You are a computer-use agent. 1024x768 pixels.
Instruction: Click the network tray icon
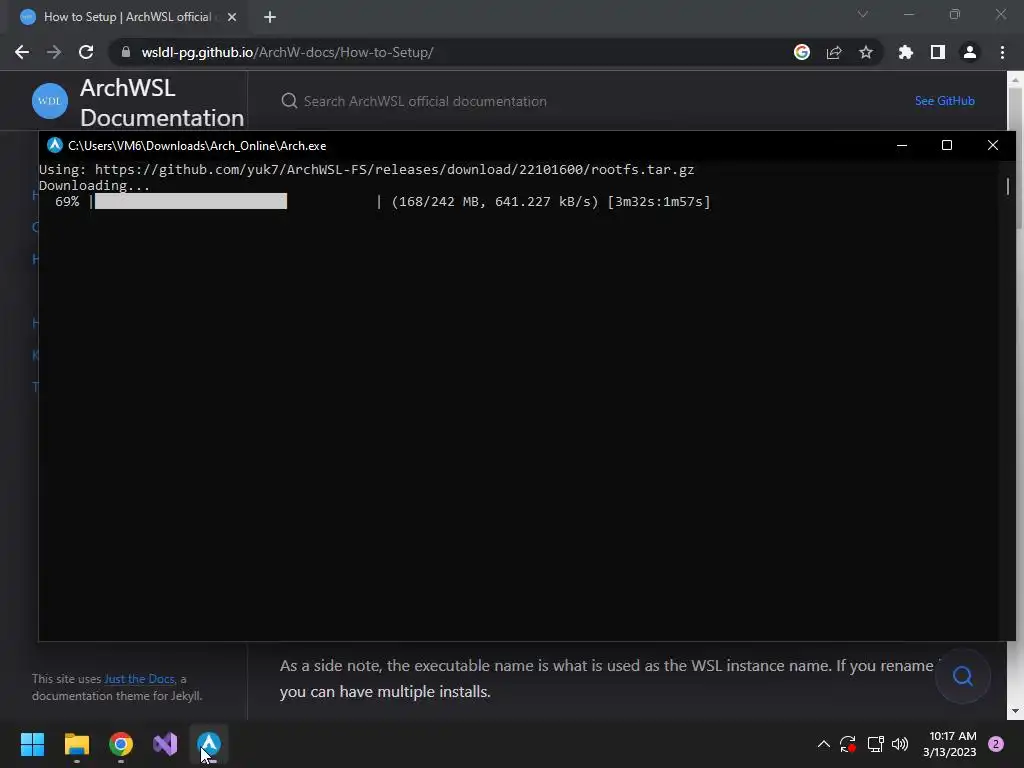click(x=875, y=744)
